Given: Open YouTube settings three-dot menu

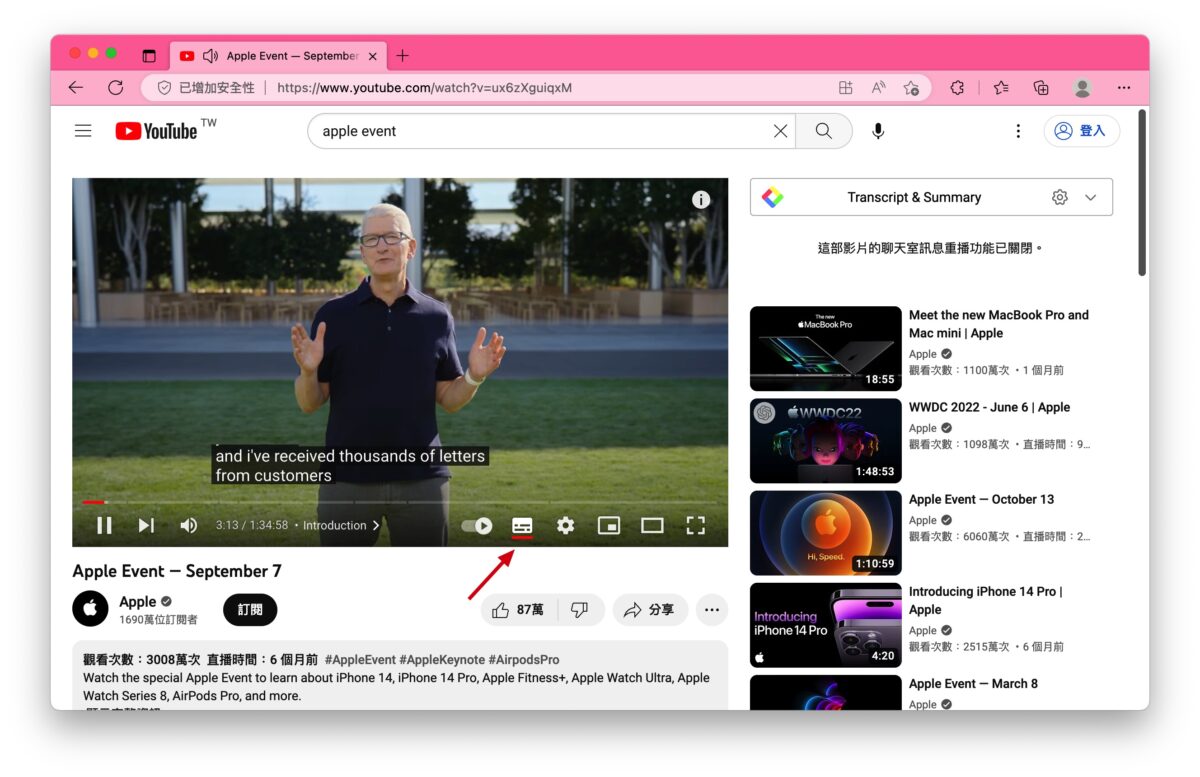Looking at the screenshot, I should click(x=1018, y=131).
